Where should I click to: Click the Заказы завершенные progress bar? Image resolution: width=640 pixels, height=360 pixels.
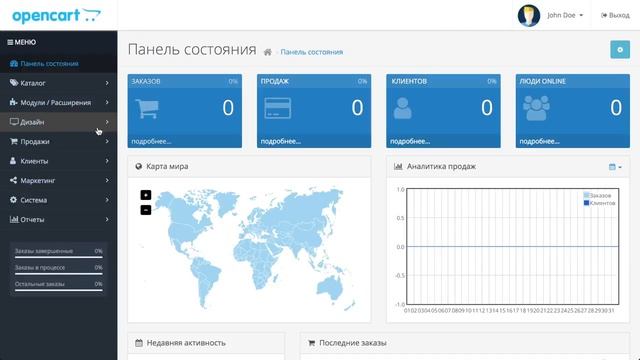58,257
